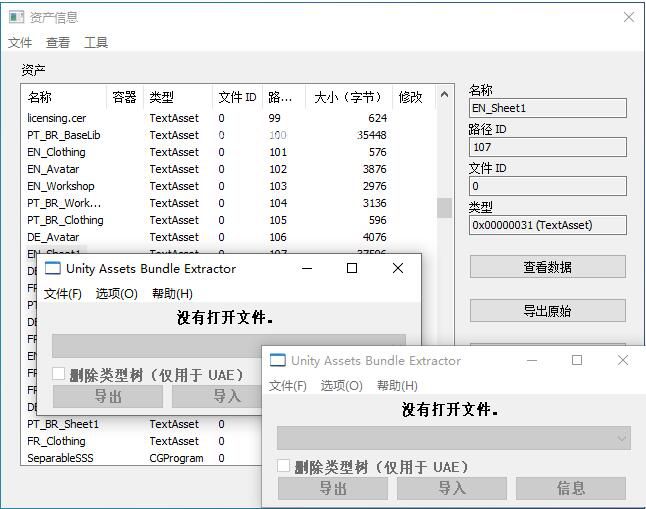Click the size value 4076
Image resolution: width=646 pixels, height=509 pixels.
(x=374, y=237)
